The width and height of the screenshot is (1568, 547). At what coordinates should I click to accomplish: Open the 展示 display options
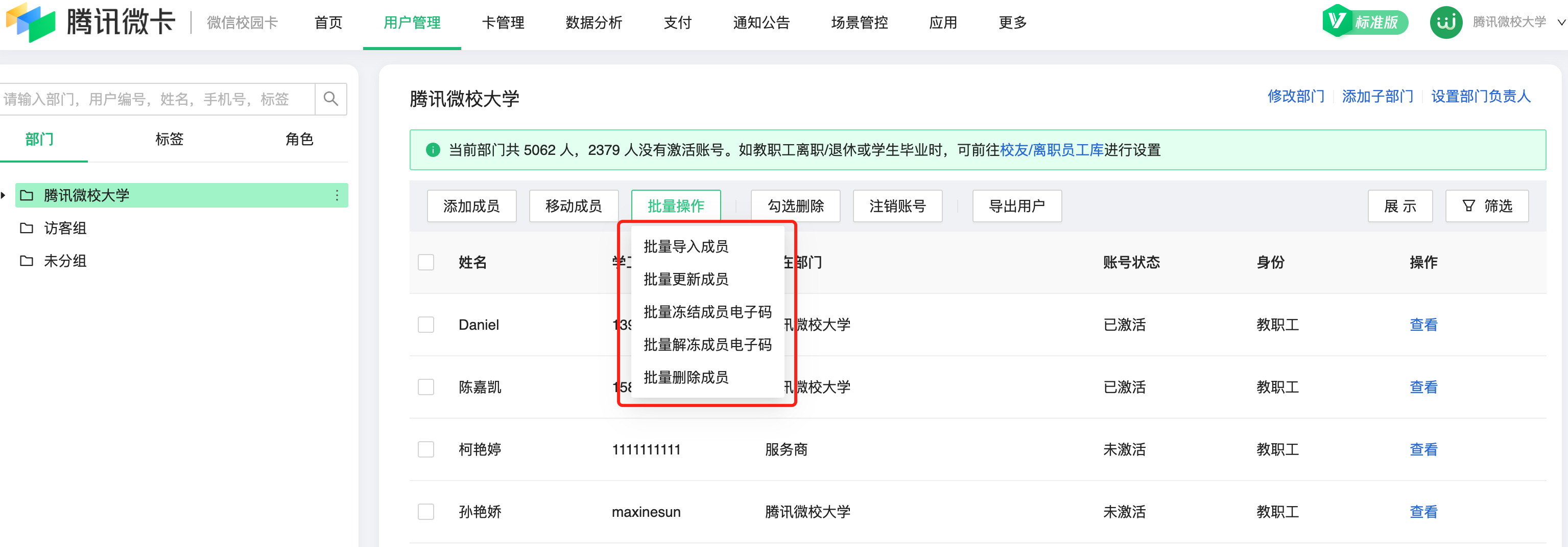[1399, 206]
